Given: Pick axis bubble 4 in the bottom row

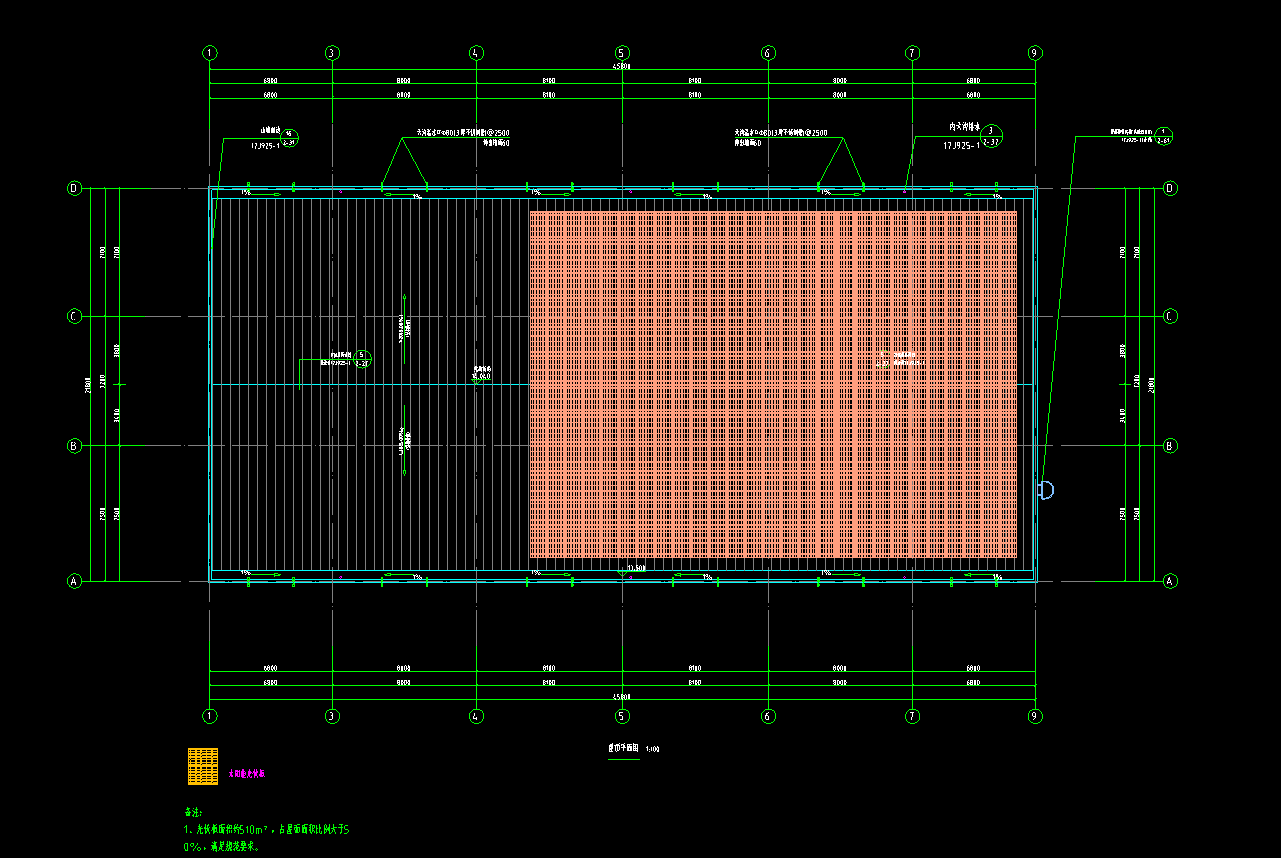Looking at the screenshot, I should (x=476, y=716).
